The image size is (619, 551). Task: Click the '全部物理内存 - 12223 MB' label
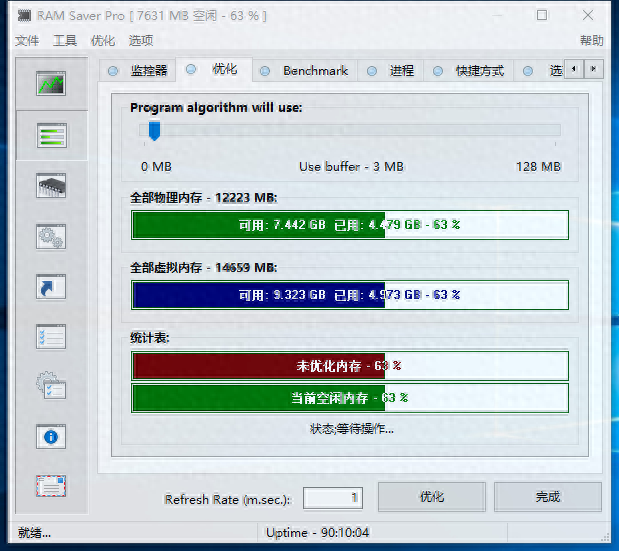204,197
